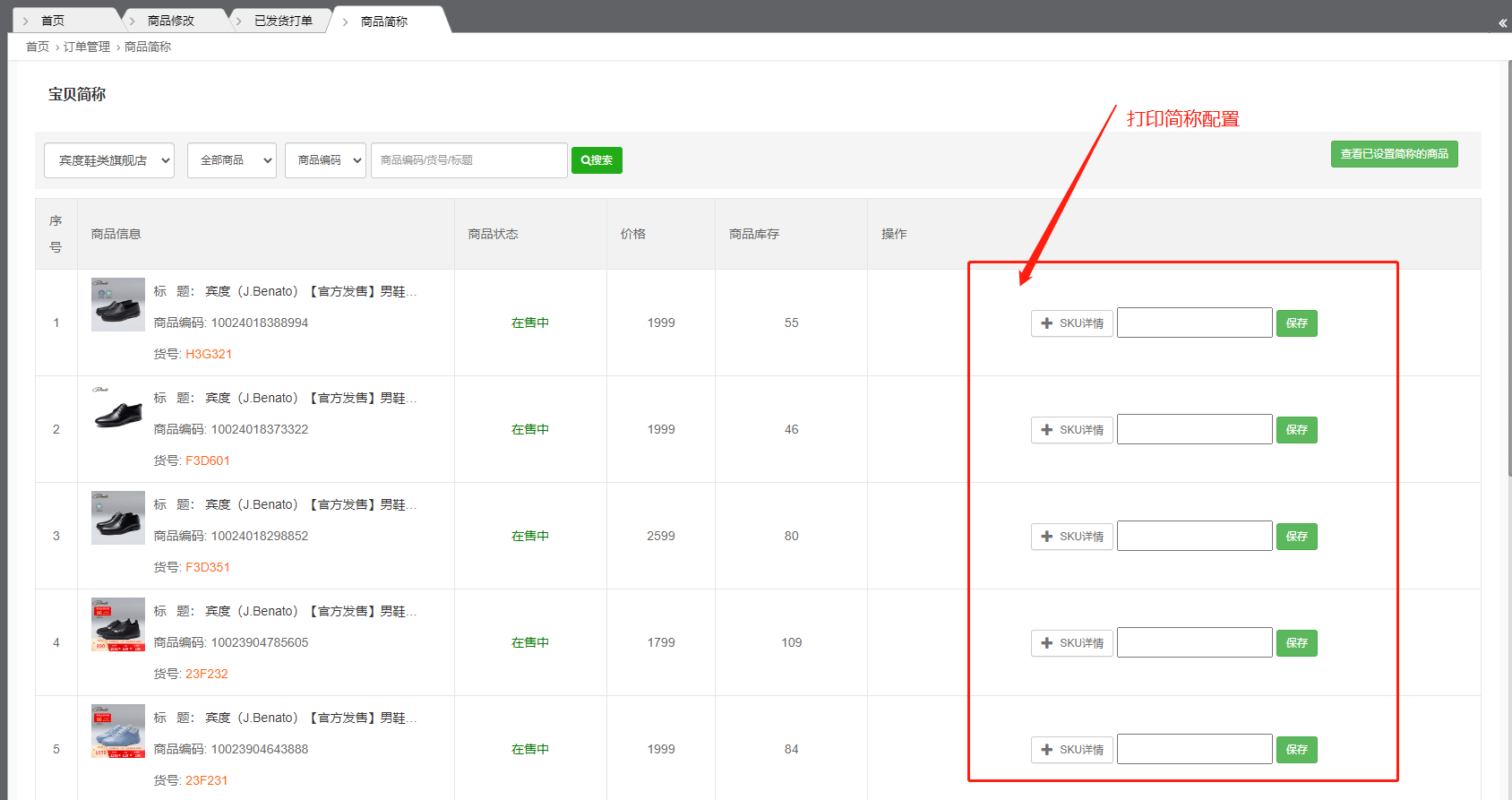Open the 已发货打单 tab
This screenshot has width=1512, height=800.
(283, 21)
